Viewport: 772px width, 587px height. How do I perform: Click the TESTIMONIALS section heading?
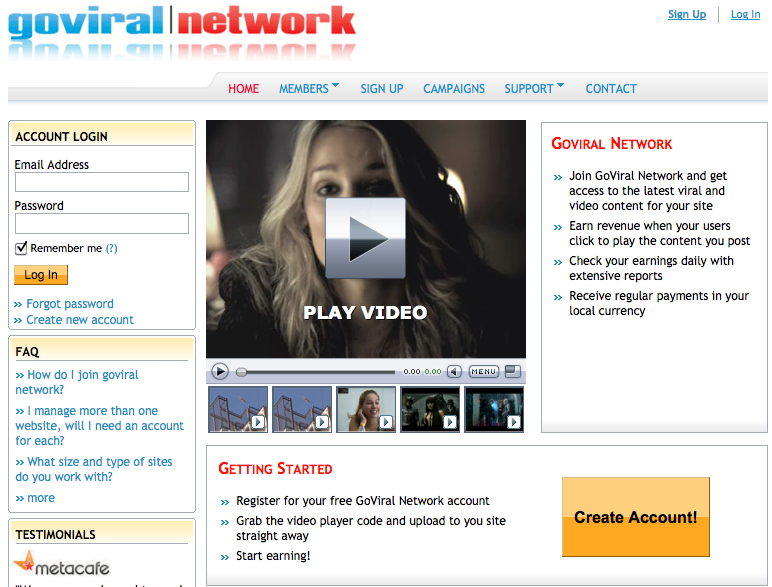(x=55, y=535)
